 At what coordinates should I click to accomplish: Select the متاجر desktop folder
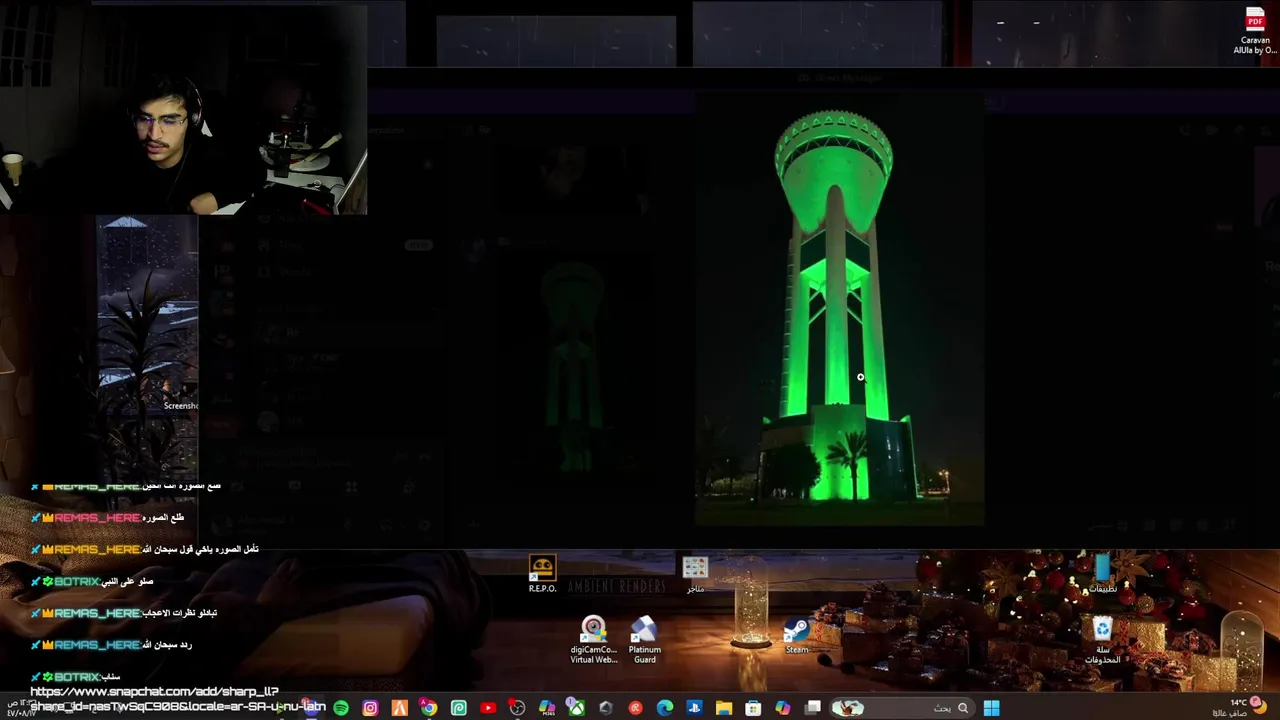pyautogui.click(x=695, y=575)
